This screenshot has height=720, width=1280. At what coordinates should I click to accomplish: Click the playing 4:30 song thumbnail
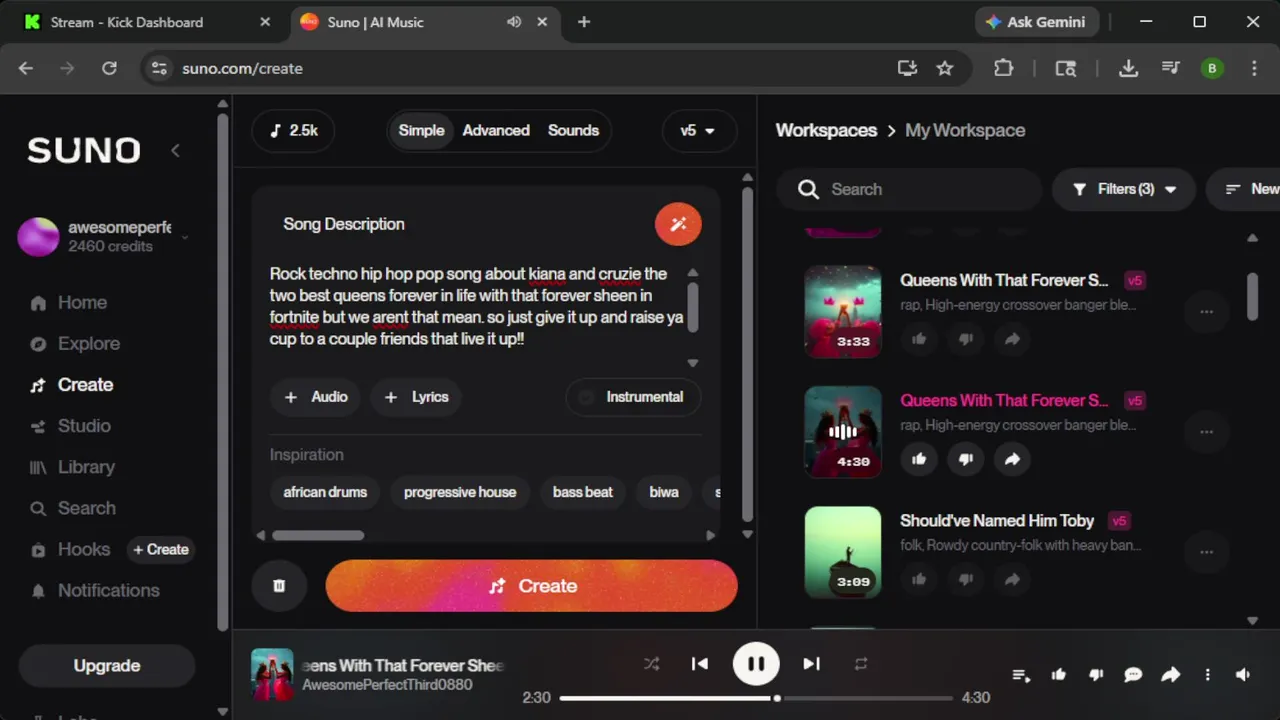[843, 431]
